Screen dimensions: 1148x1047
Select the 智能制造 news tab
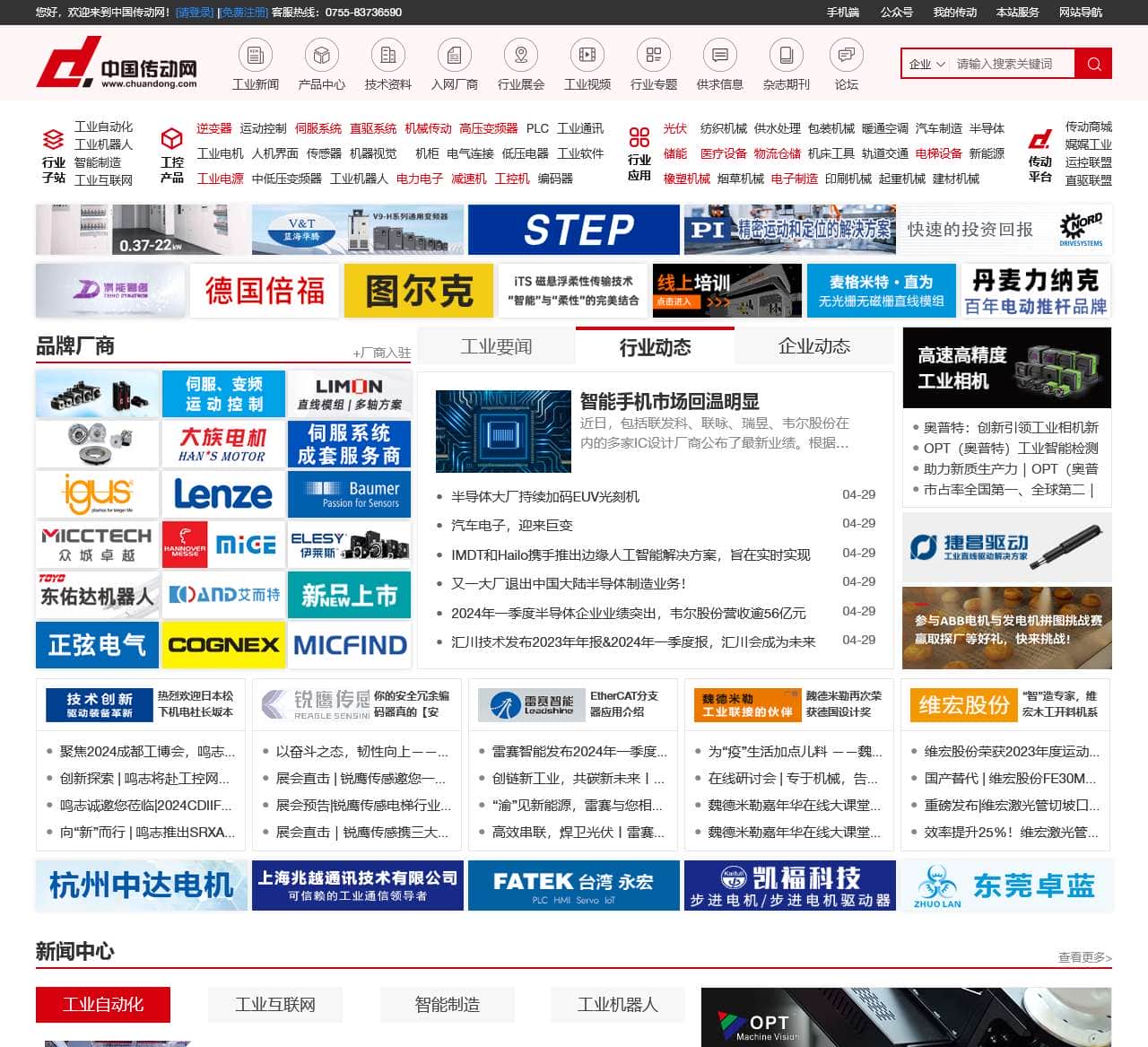tap(447, 1005)
